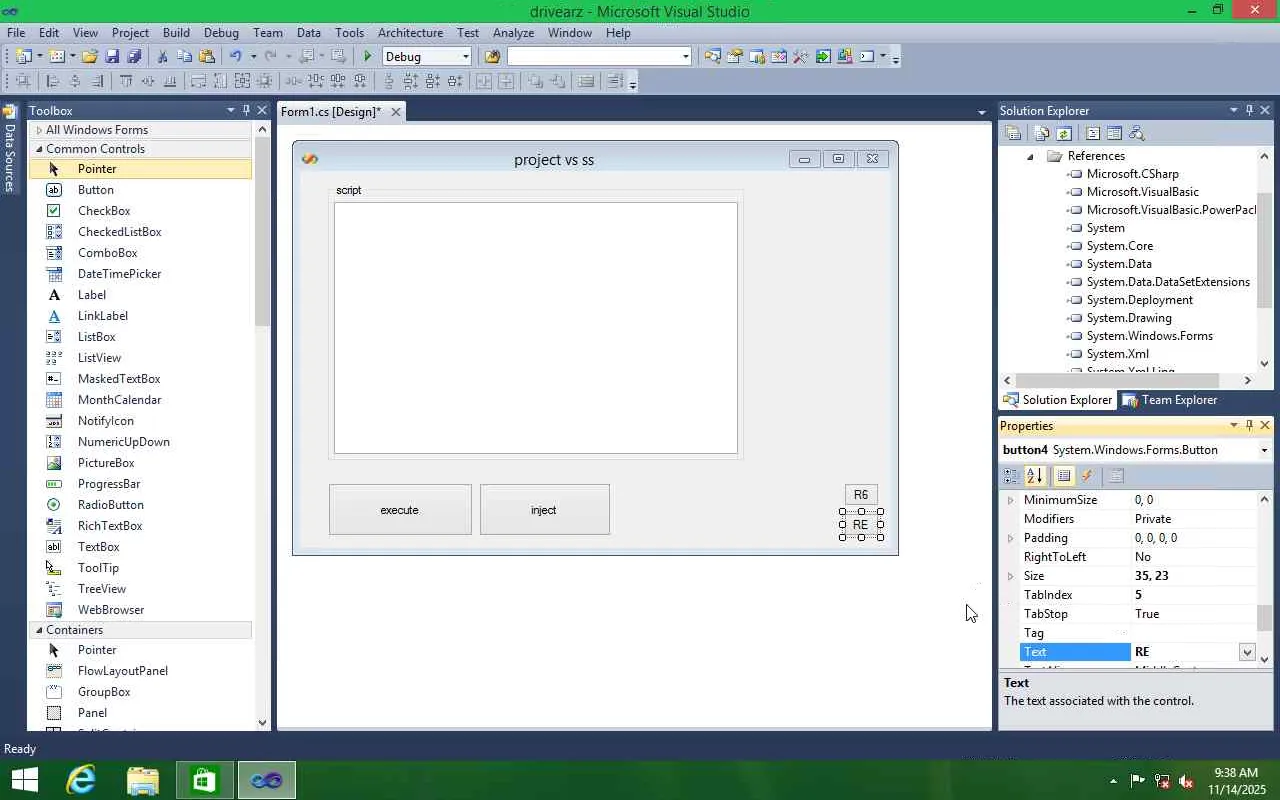The height and width of the screenshot is (800, 1280).
Task: Click Show All Files in Solution Explorer
Action: [x=1042, y=133]
